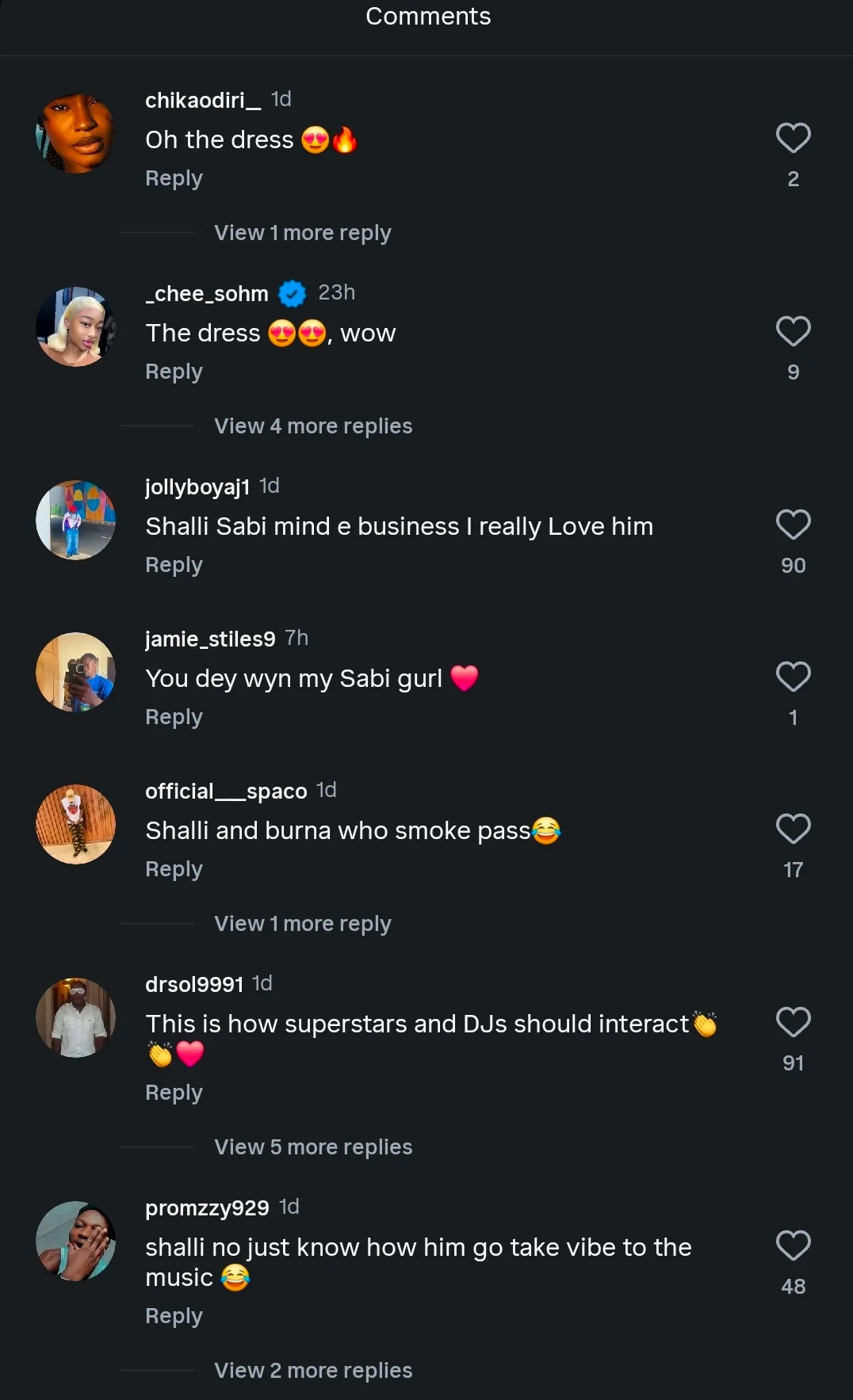
Task: Visit promzzy929's profile via username
Action: pos(207,1208)
